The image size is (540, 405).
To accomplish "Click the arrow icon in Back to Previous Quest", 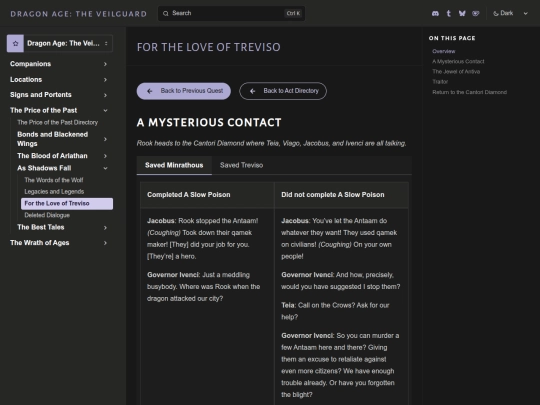I will 149,91.
